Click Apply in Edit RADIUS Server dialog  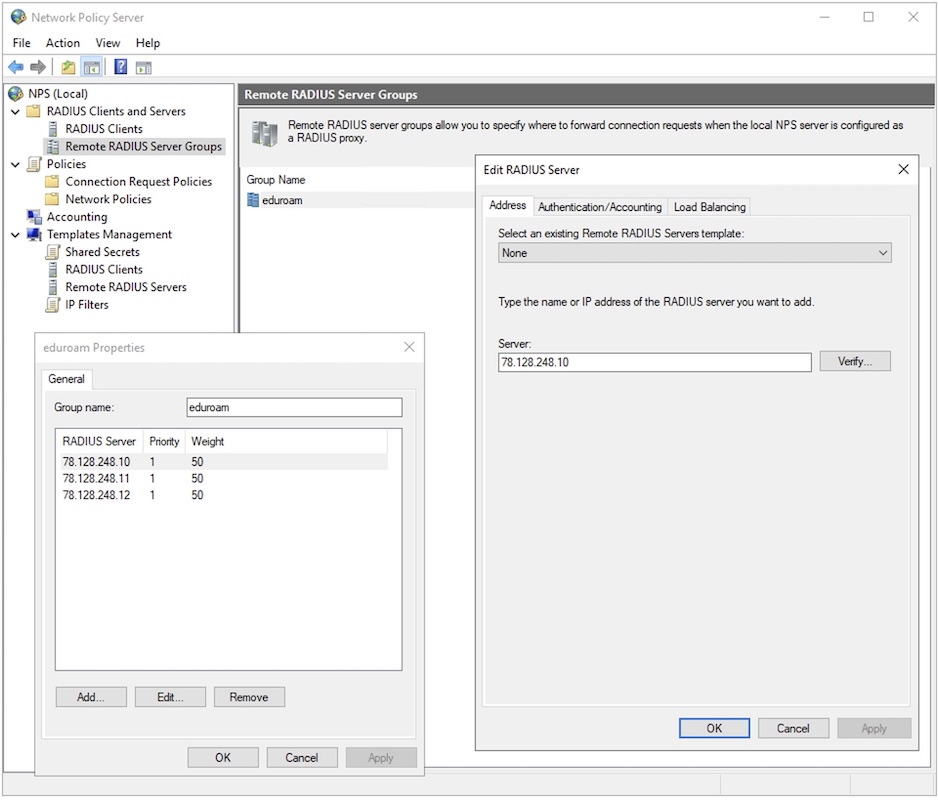(874, 728)
